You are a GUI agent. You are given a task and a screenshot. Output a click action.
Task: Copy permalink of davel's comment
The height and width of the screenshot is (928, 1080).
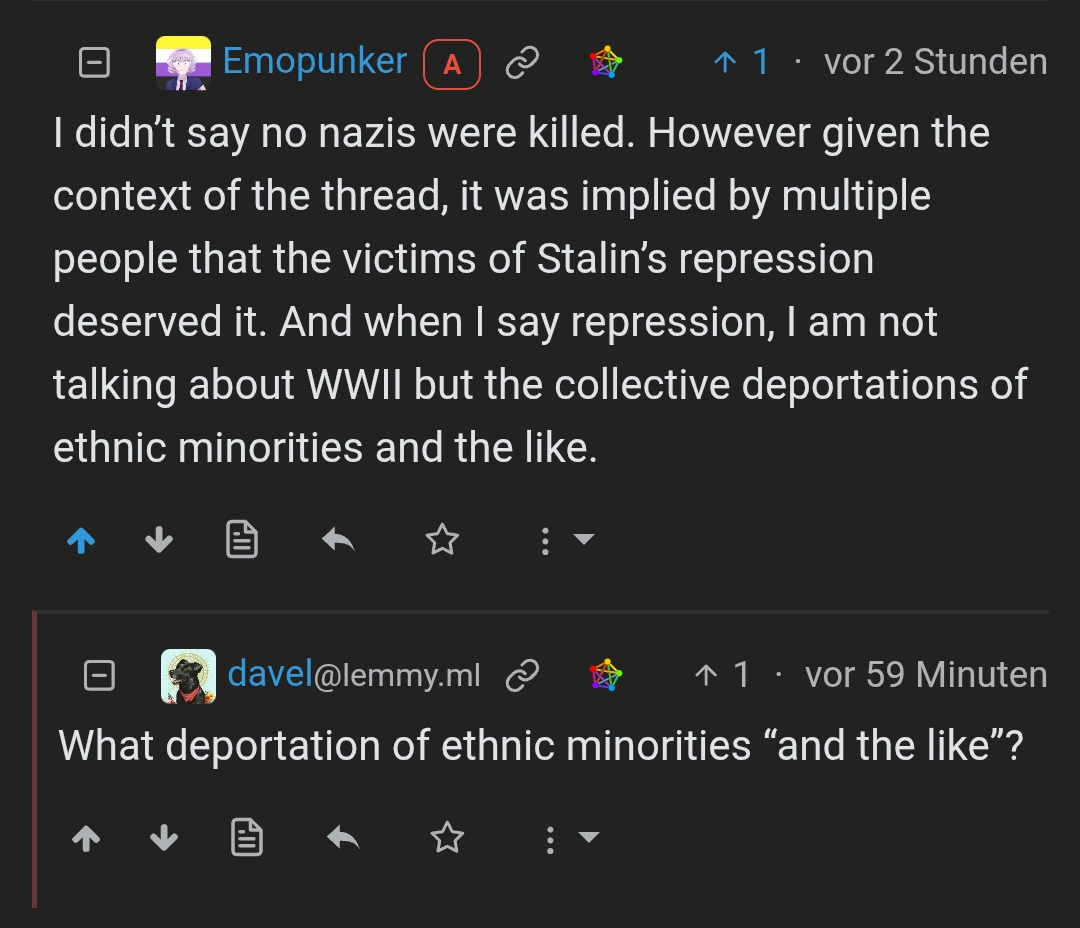523,676
